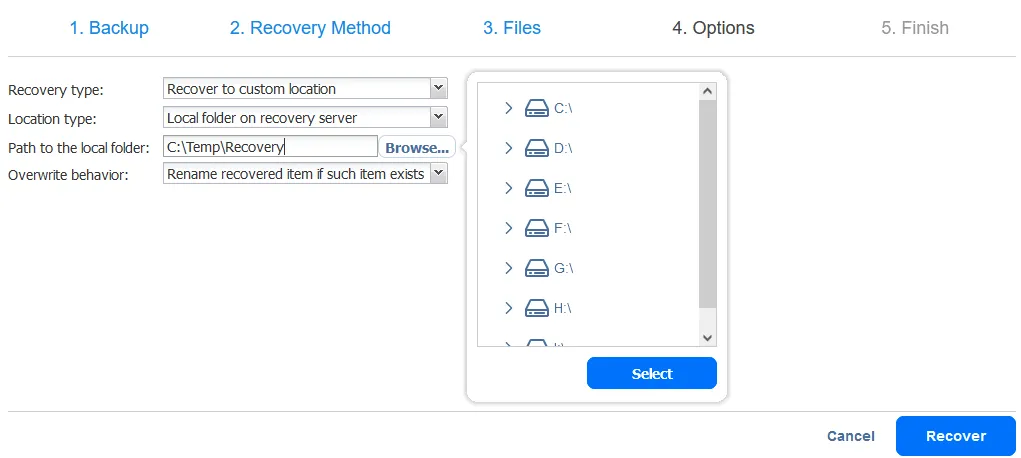This screenshot has height=458, width=1021.
Task: Open the Overwrite behavior dropdown
Action: pos(438,174)
